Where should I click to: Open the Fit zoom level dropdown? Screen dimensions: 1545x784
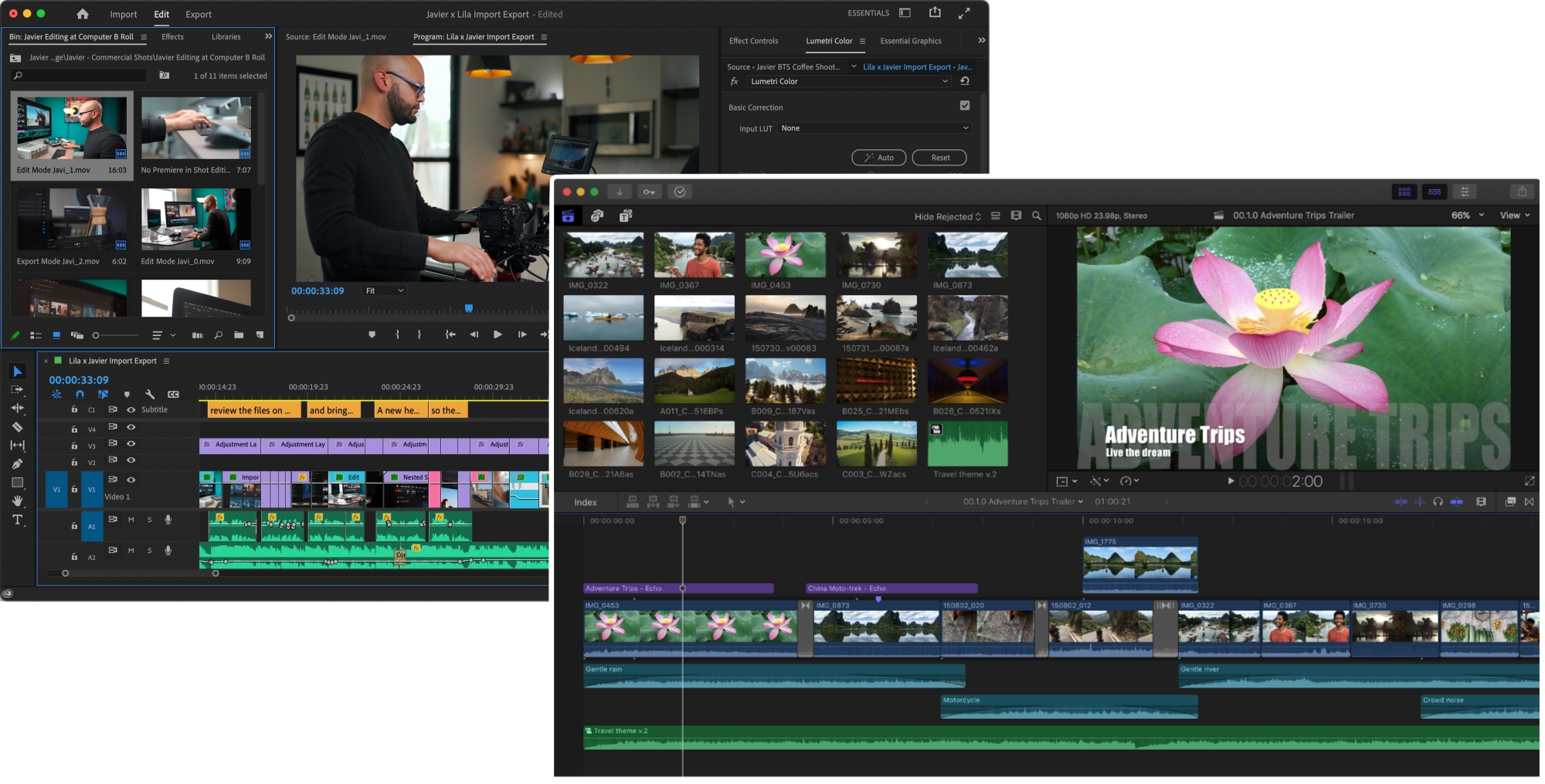click(x=385, y=290)
